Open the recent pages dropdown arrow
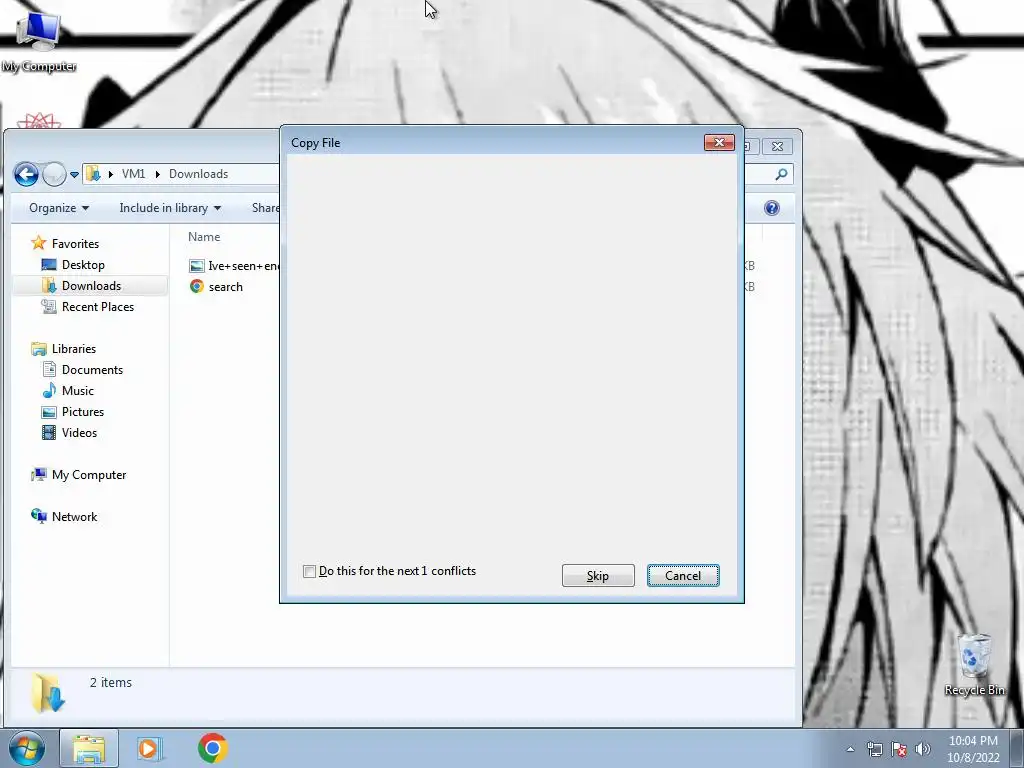Screen dimensions: 1024x768 point(74,174)
